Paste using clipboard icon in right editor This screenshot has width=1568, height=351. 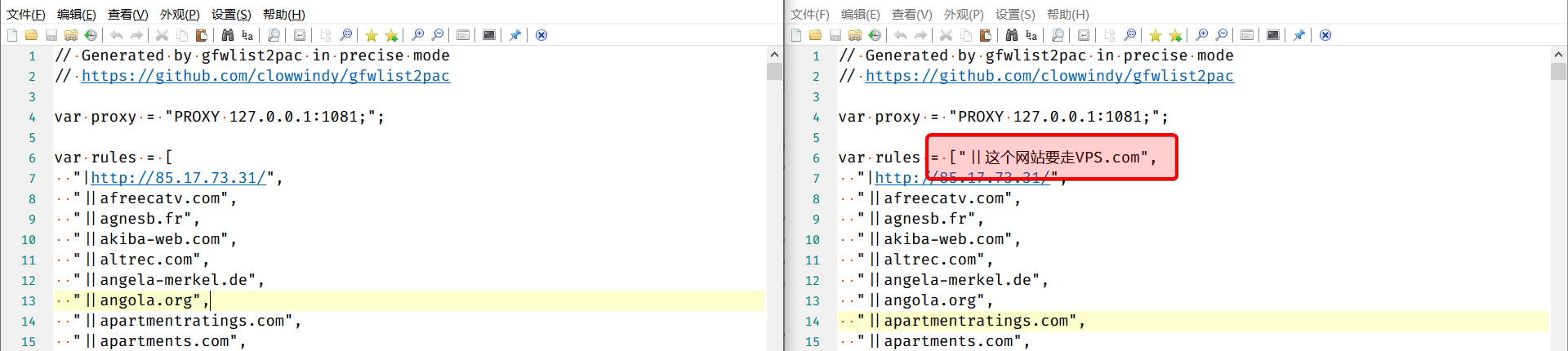click(986, 35)
